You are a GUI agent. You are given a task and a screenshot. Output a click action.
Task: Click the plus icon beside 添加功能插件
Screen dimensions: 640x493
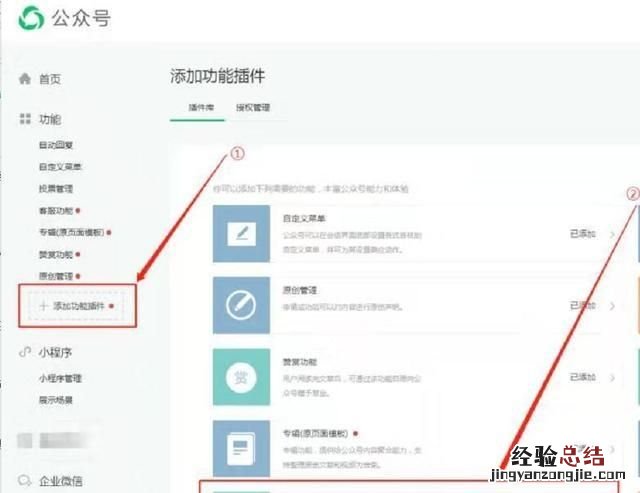click(44, 306)
